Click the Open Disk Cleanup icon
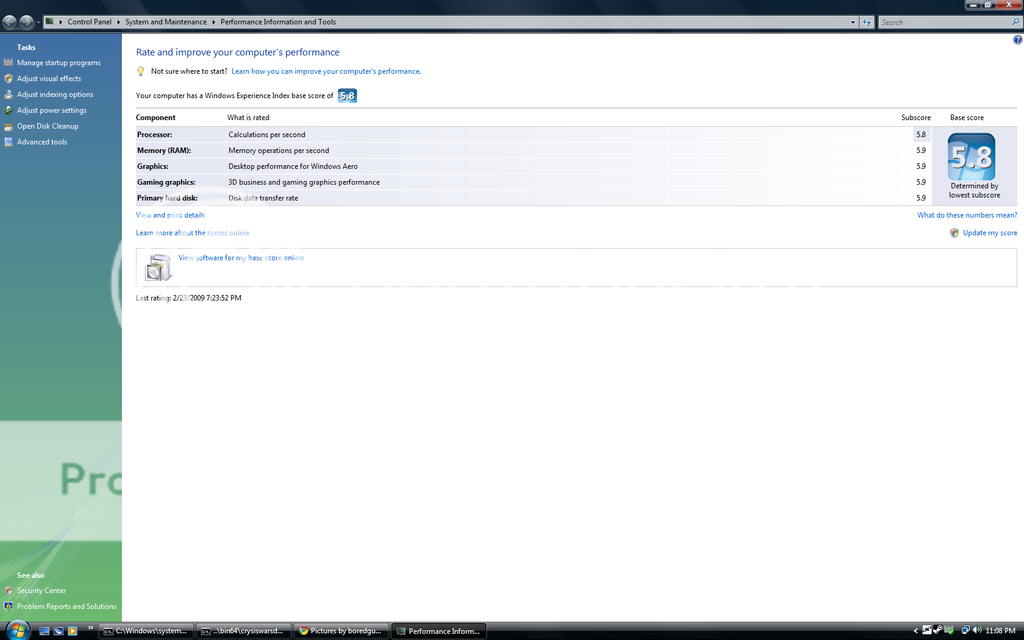This screenshot has height=640, width=1024. coord(8,126)
